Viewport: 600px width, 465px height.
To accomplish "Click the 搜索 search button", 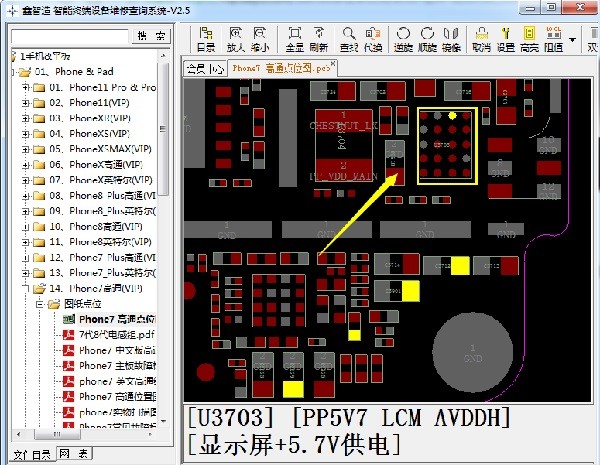I will pyautogui.click(x=152, y=36).
